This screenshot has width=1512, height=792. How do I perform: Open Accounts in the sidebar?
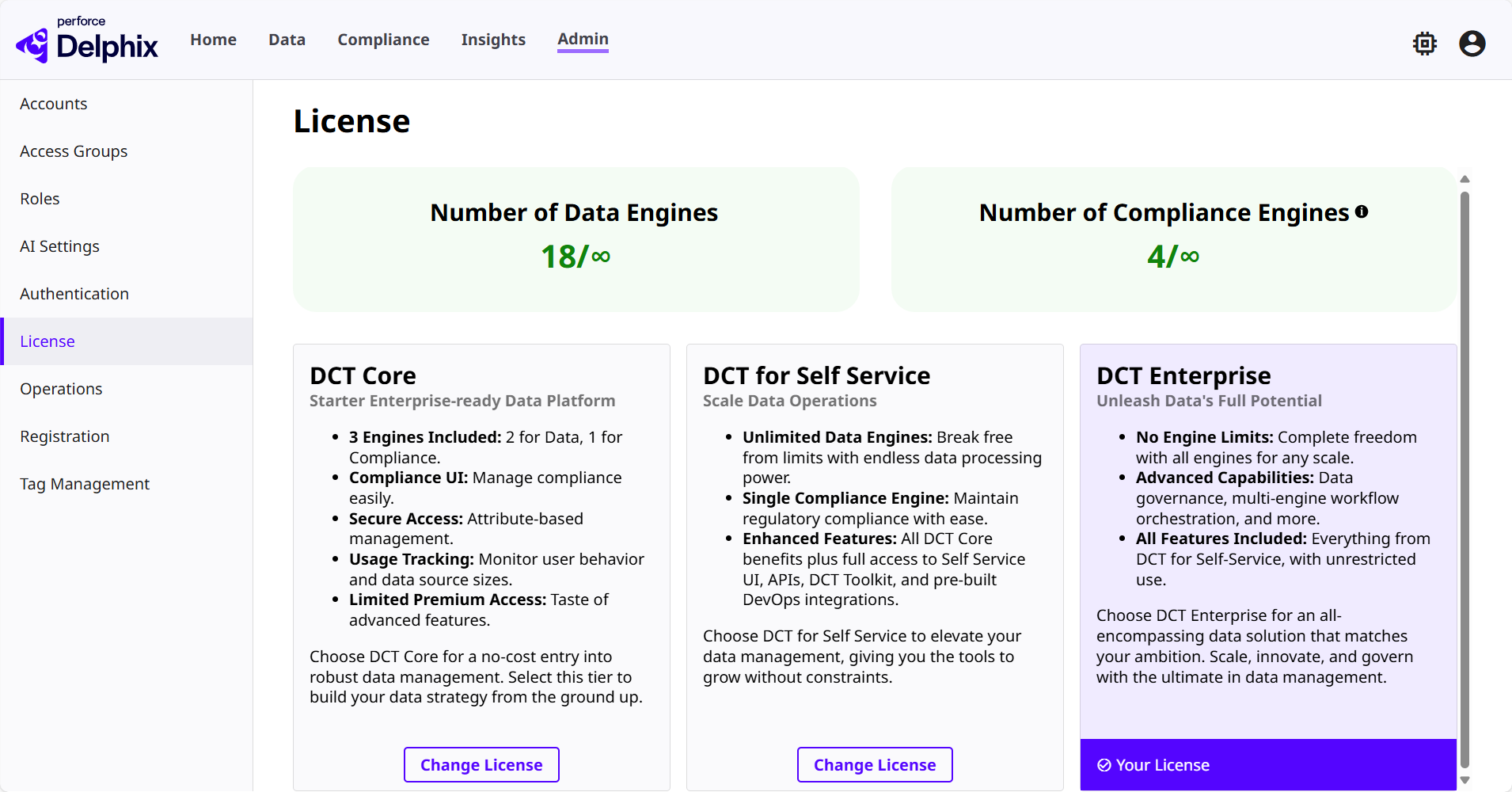pyautogui.click(x=54, y=104)
